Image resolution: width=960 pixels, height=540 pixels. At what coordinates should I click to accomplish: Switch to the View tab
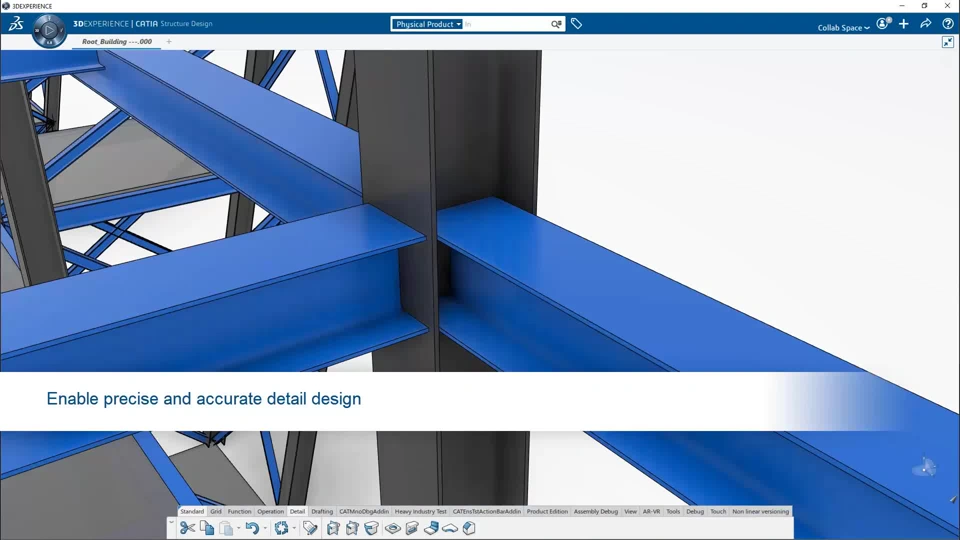(630, 511)
